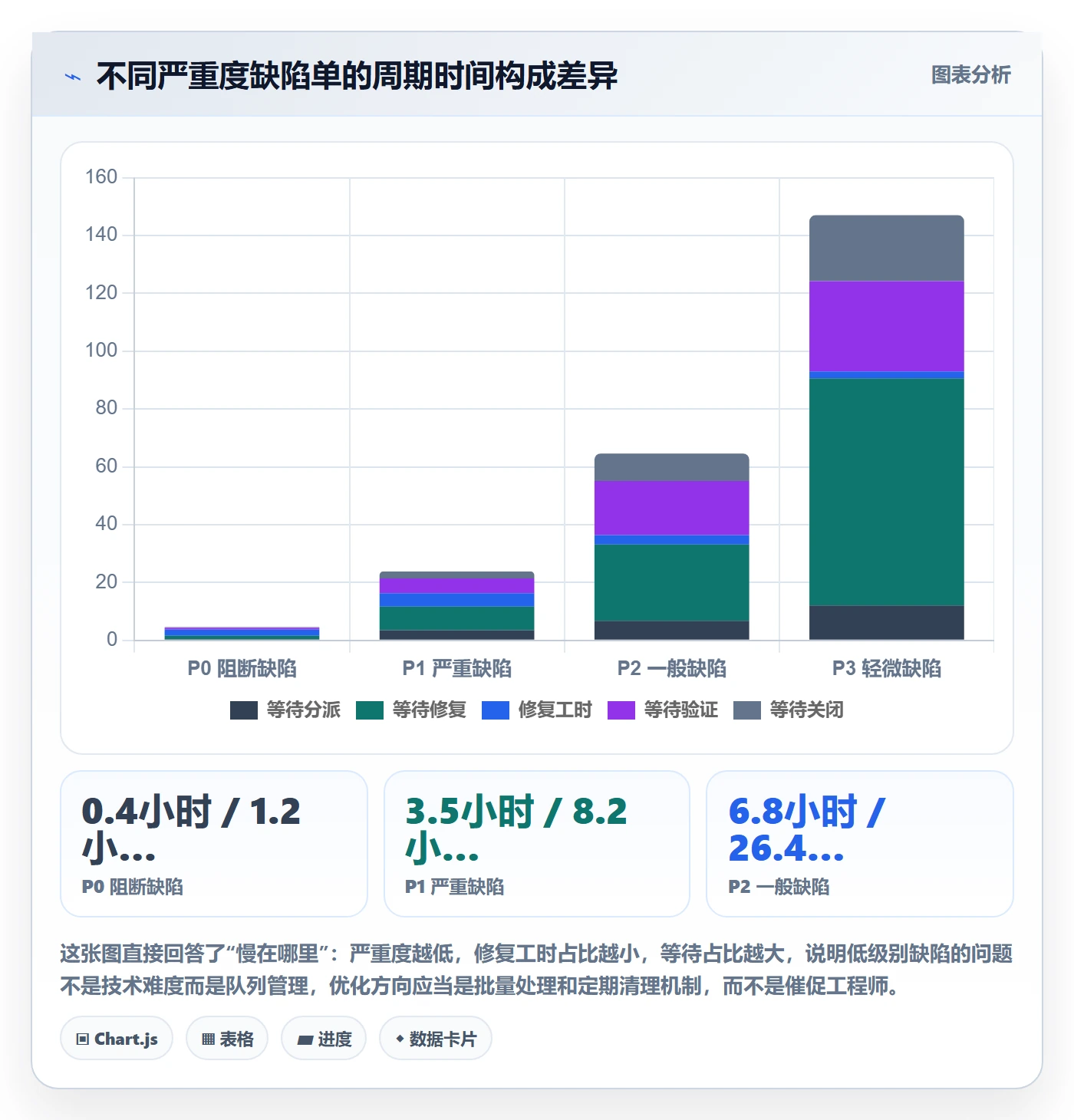1074x1120 pixels.
Task: Open the Chart.js tag
Action: (117, 1039)
